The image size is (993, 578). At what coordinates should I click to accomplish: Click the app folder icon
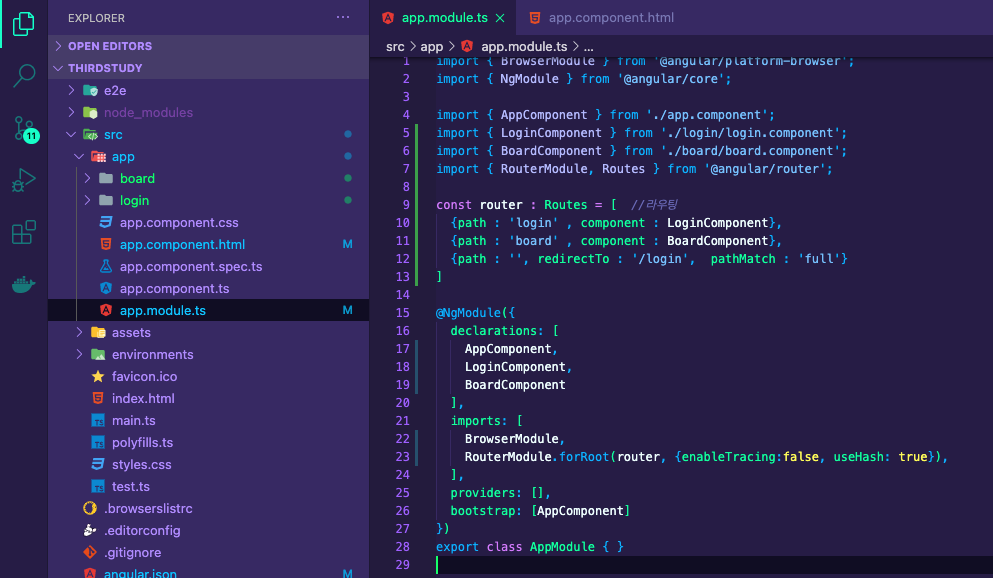click(98, 156)
